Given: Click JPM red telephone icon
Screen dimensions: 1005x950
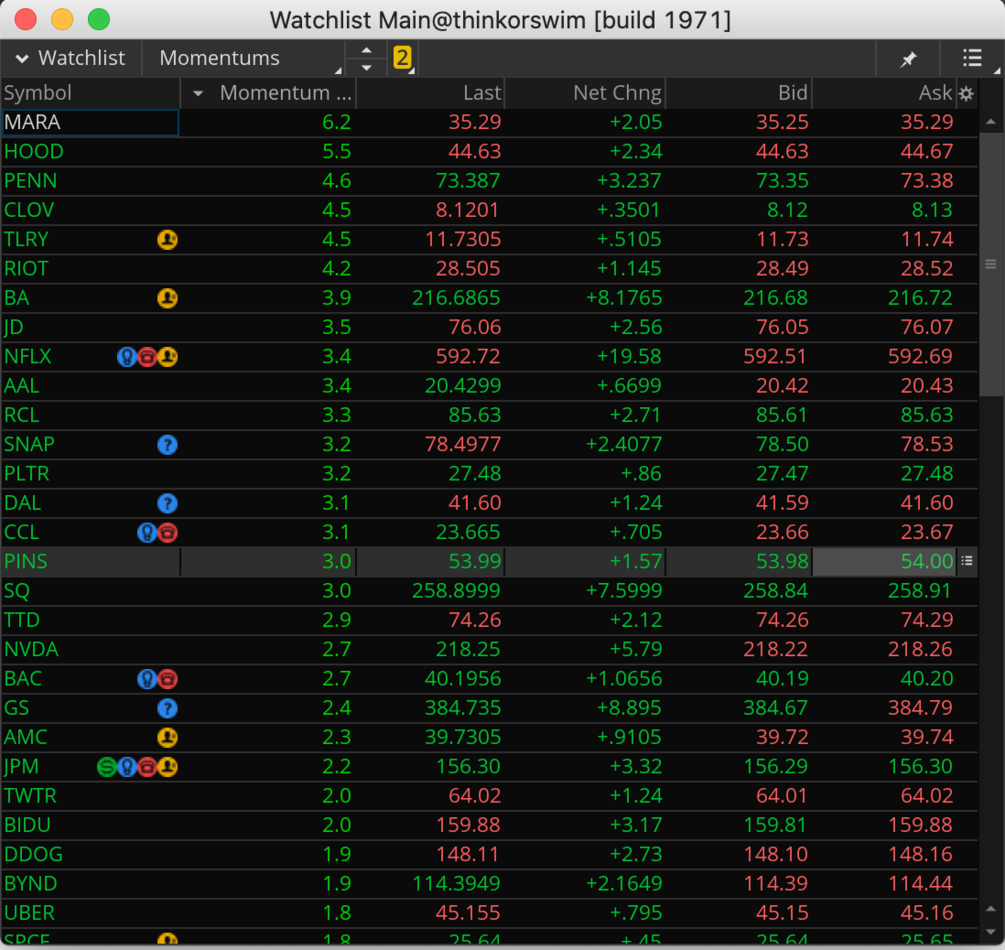Looking at the screenshot, I should 147,767.
